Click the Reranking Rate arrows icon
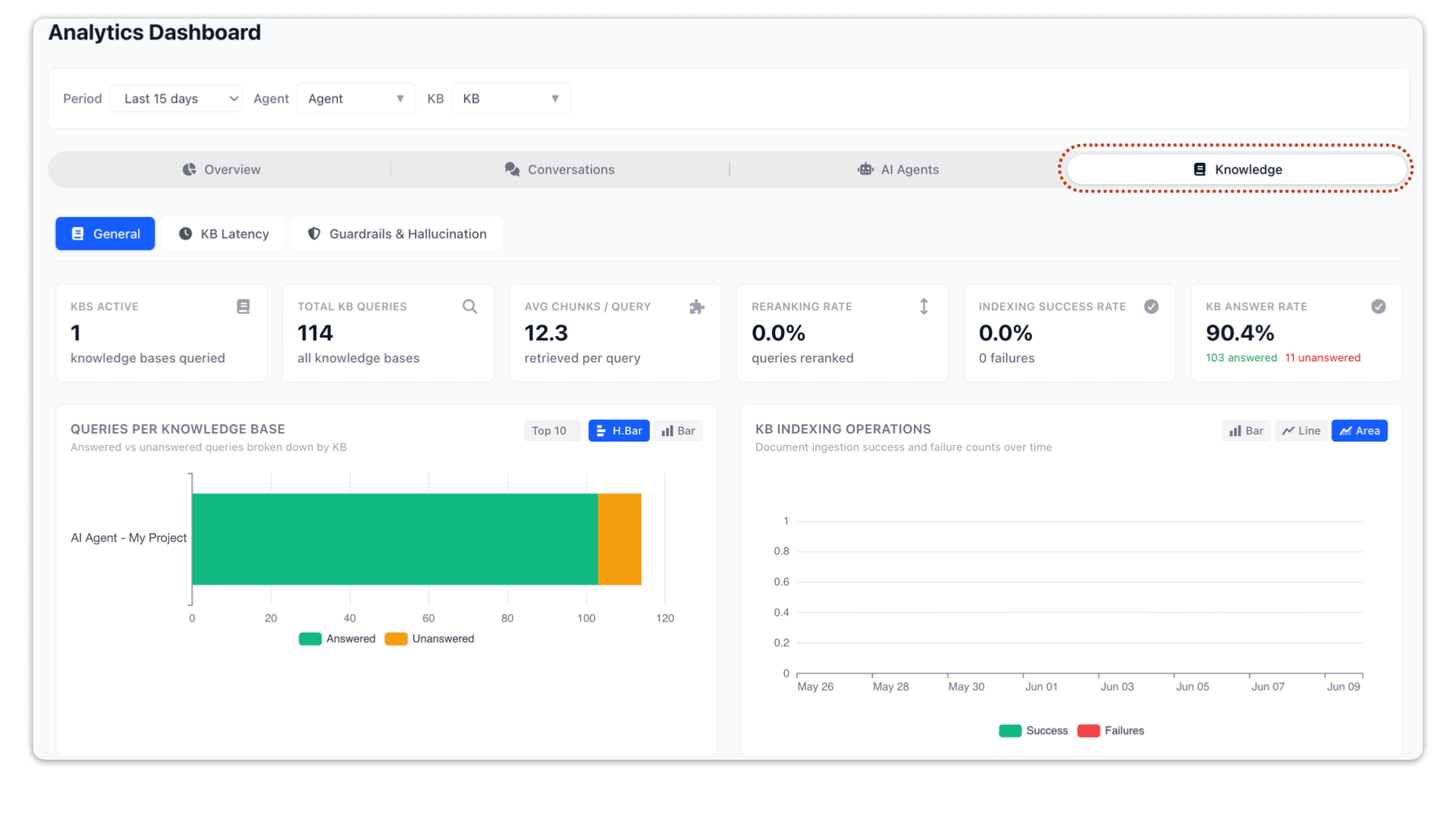The image size is (1456, 819). (x=924, y=306)
